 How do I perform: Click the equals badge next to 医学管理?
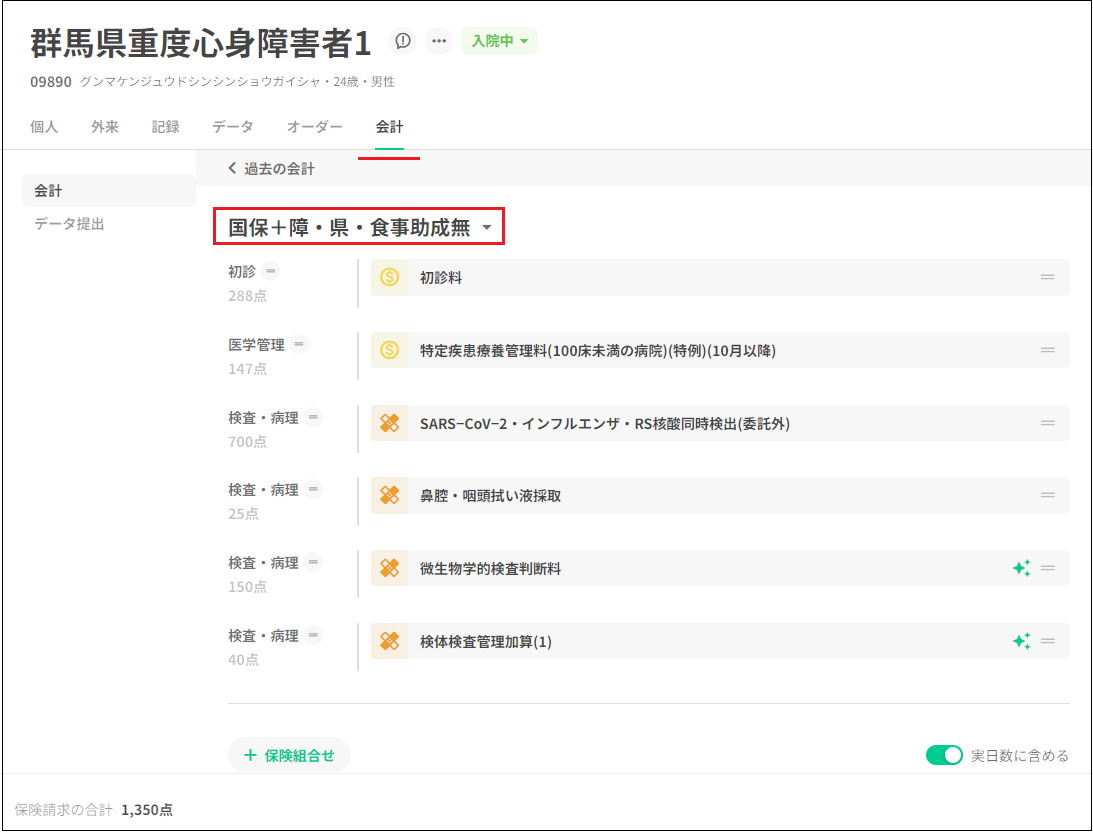(300, 345)
